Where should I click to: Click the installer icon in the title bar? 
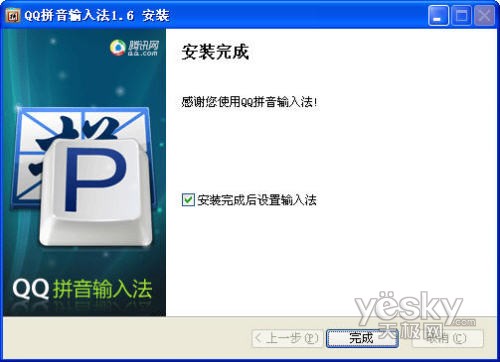tap(12, 16)
